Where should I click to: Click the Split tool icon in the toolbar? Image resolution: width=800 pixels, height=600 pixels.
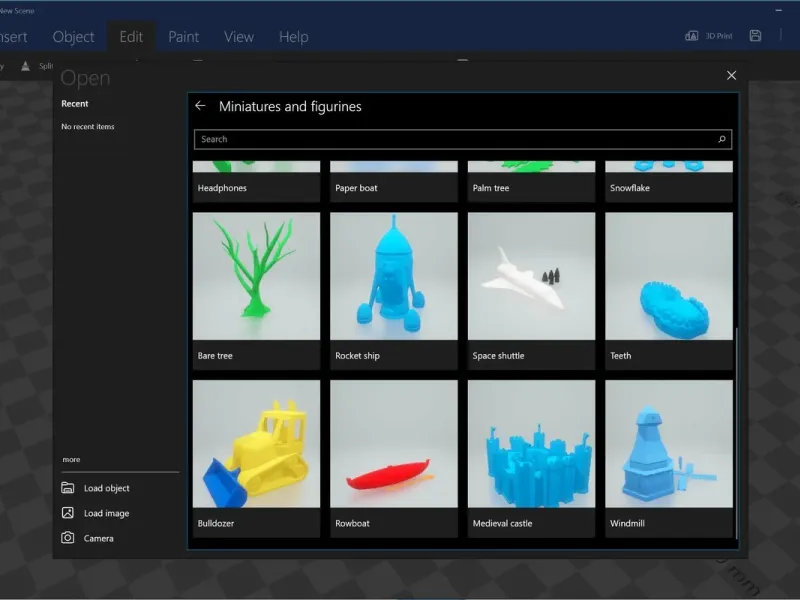pos(25,66)
